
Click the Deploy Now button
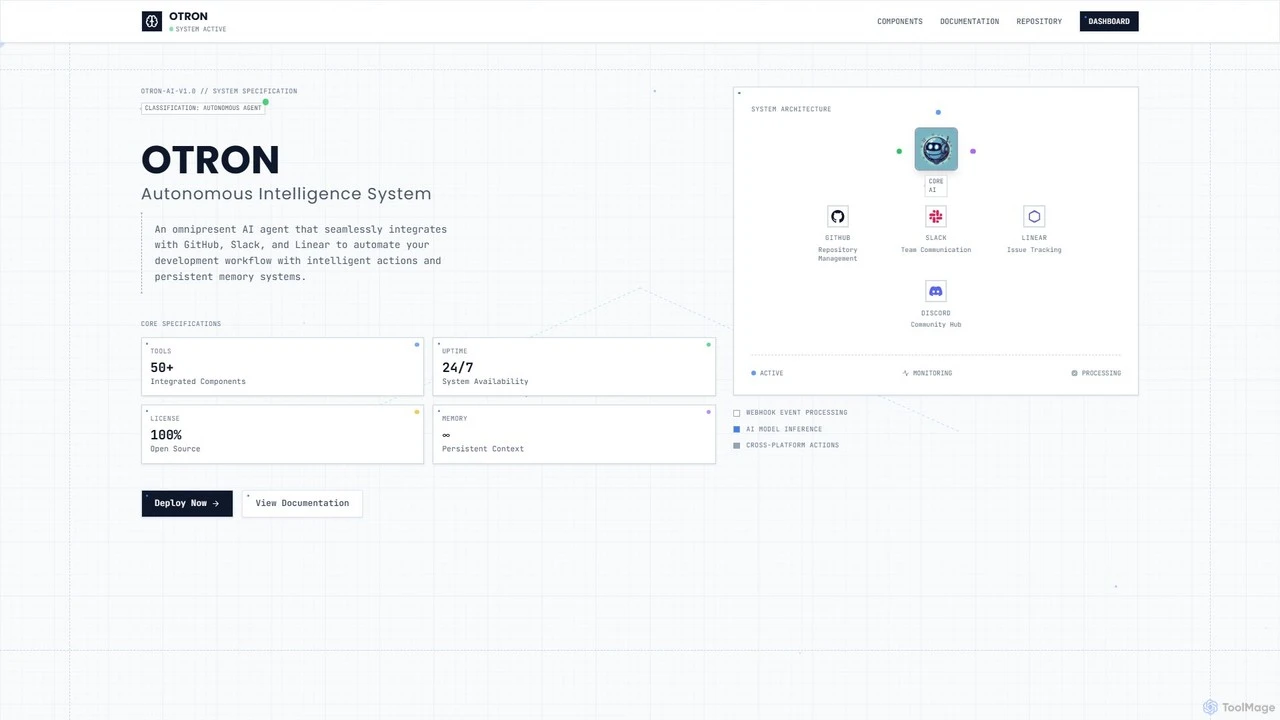click(187, 503)
